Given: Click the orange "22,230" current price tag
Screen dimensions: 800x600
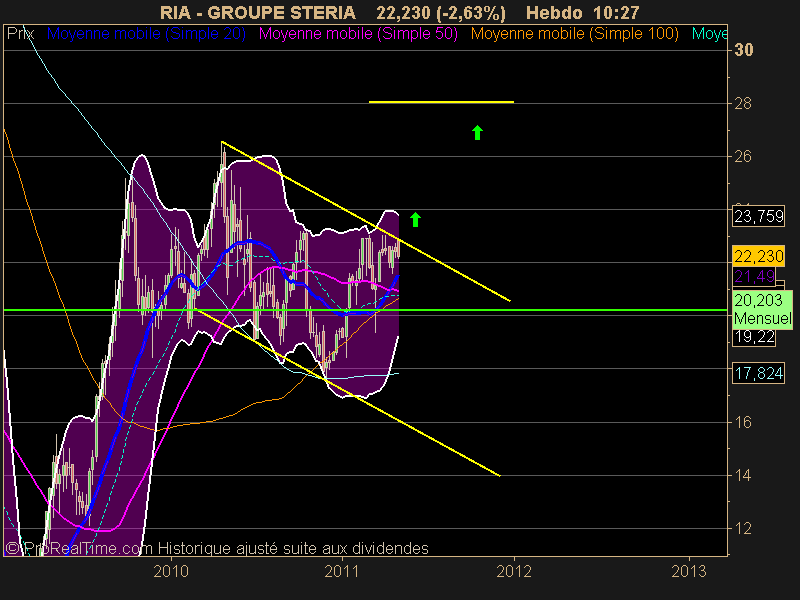Looking at the screenshot, I should (759, 256).
